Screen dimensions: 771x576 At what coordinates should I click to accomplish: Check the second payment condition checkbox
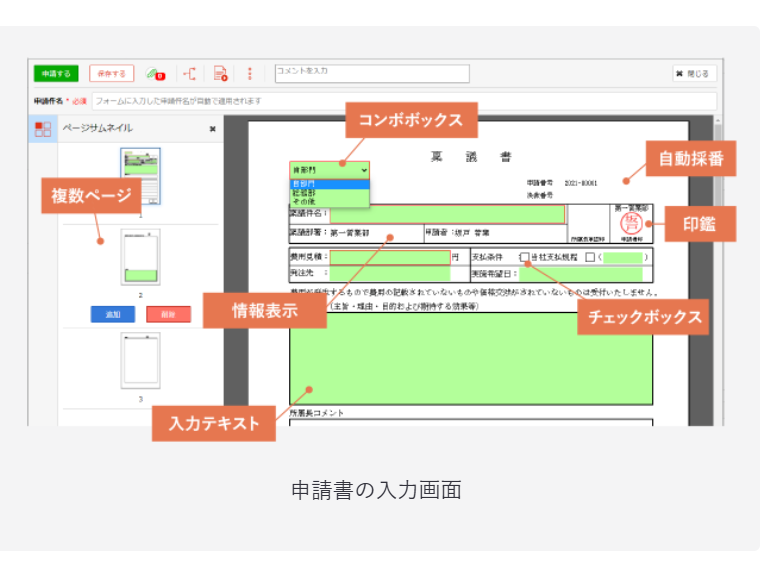pos(590,257)
